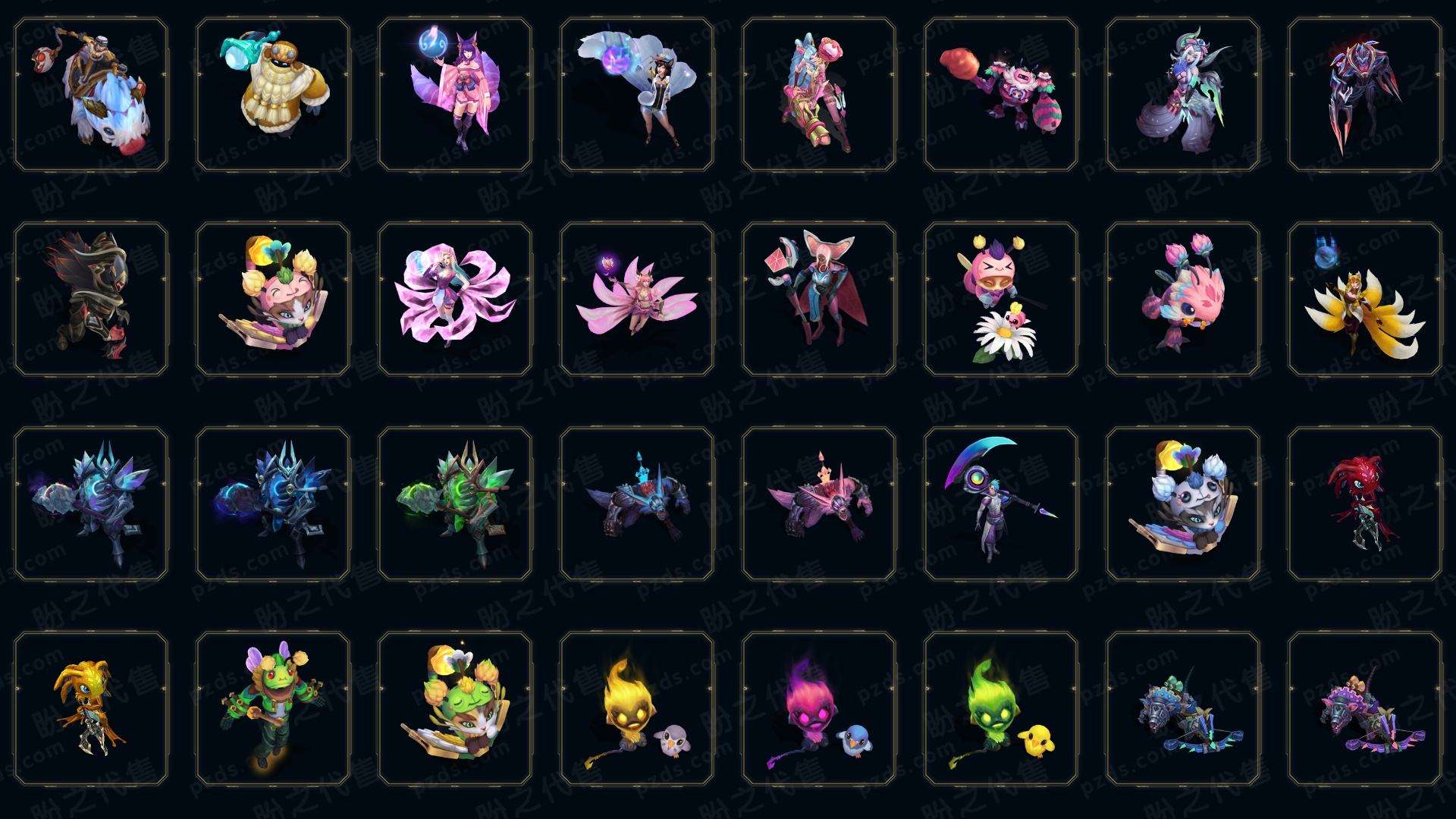
Task: Select the dark red-blue armored clawed figure
Action: click(1365, 95)
